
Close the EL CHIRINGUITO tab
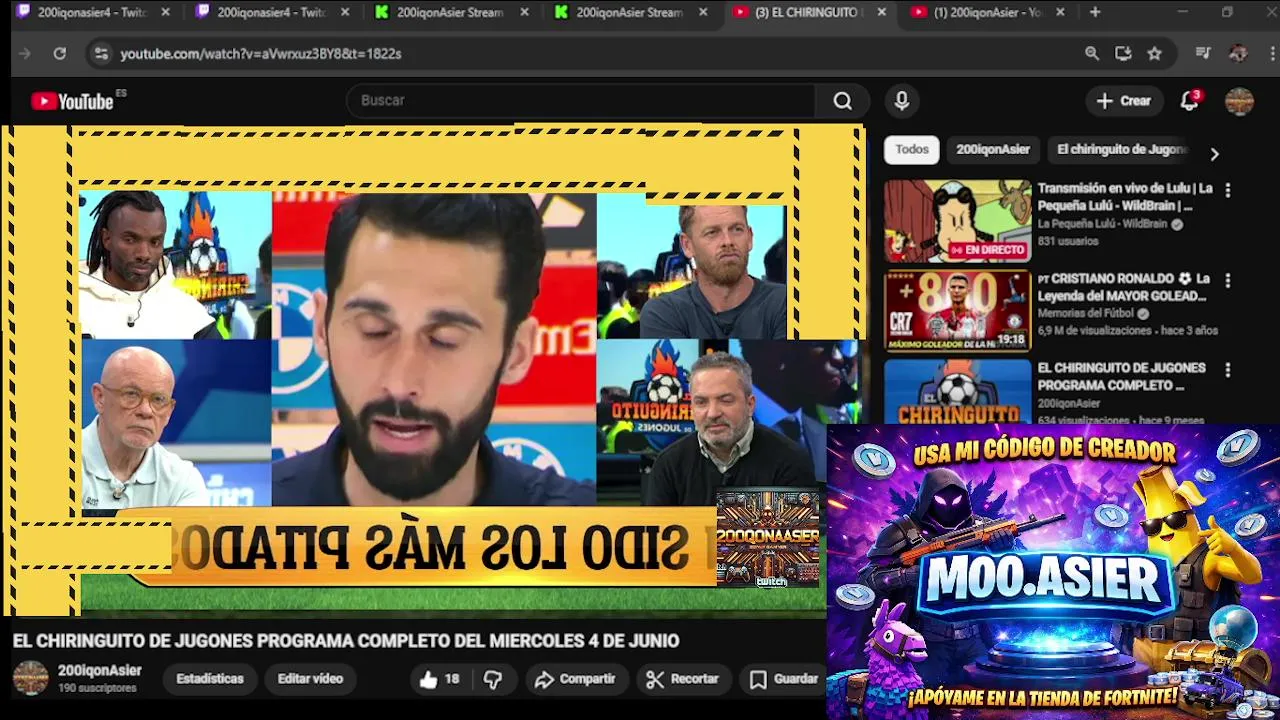pos(881,12)
